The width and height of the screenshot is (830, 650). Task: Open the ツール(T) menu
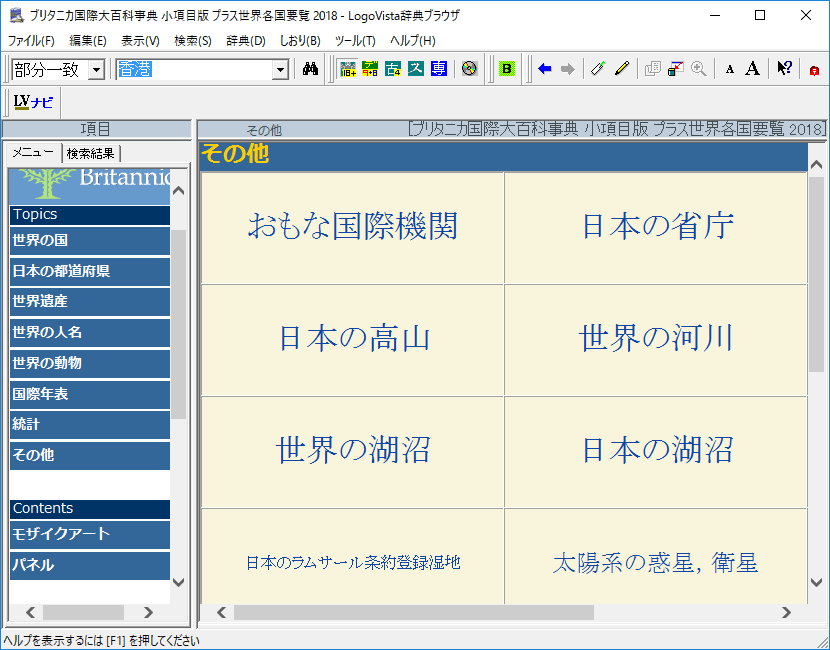coord(355,41)
